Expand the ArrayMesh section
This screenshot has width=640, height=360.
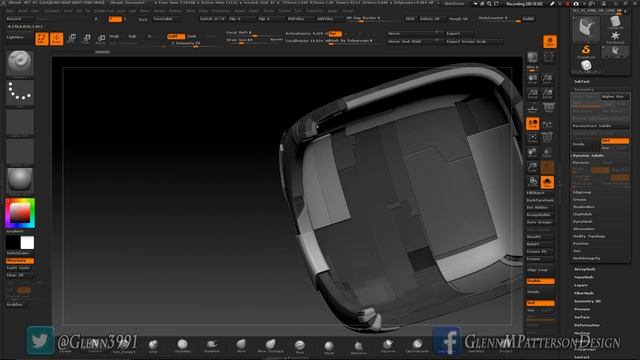[584, 269]
